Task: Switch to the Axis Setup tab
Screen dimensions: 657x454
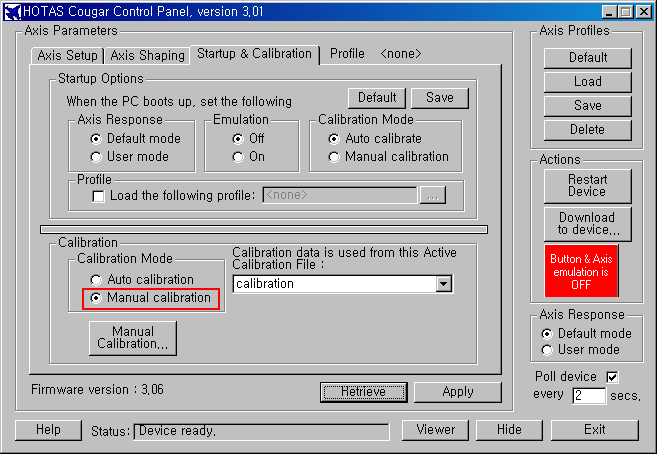Action: pos(67,55)
